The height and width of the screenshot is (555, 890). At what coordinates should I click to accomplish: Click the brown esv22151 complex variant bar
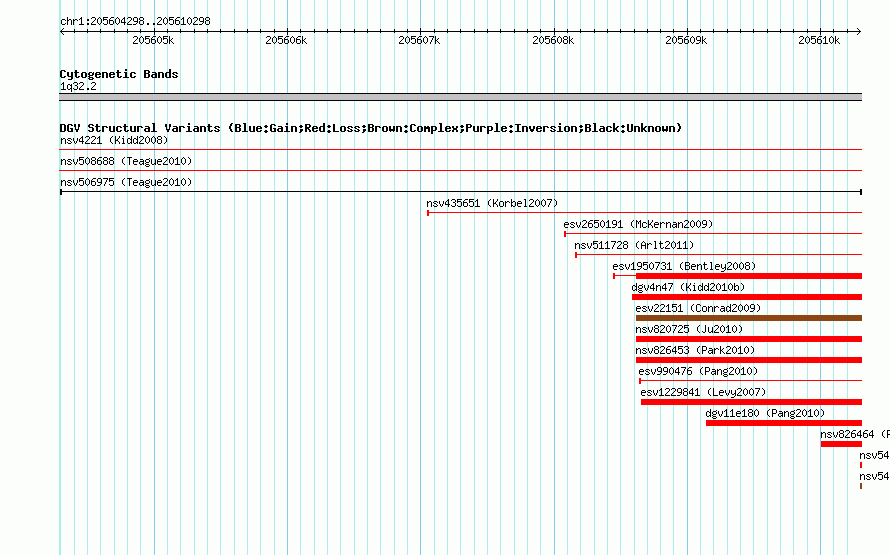coord(749,318)
